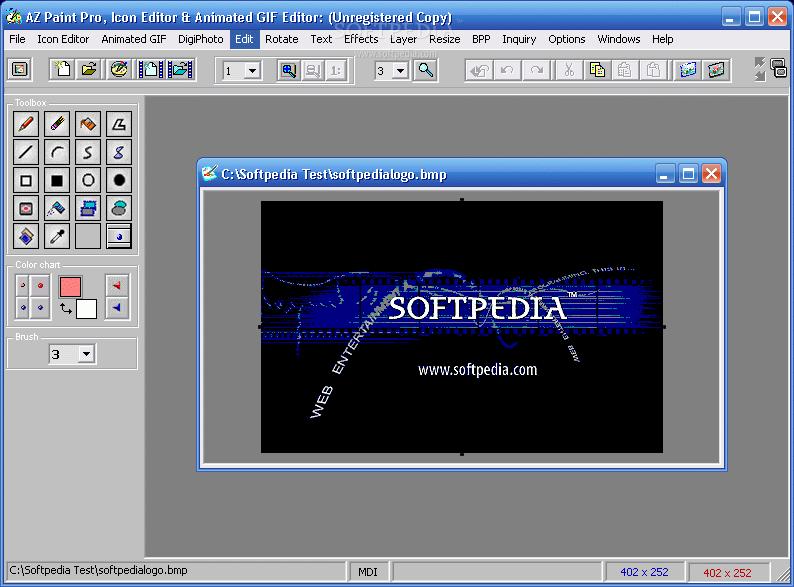
Task: Select the filled black rectangle tool
Action: coord(57,180)
